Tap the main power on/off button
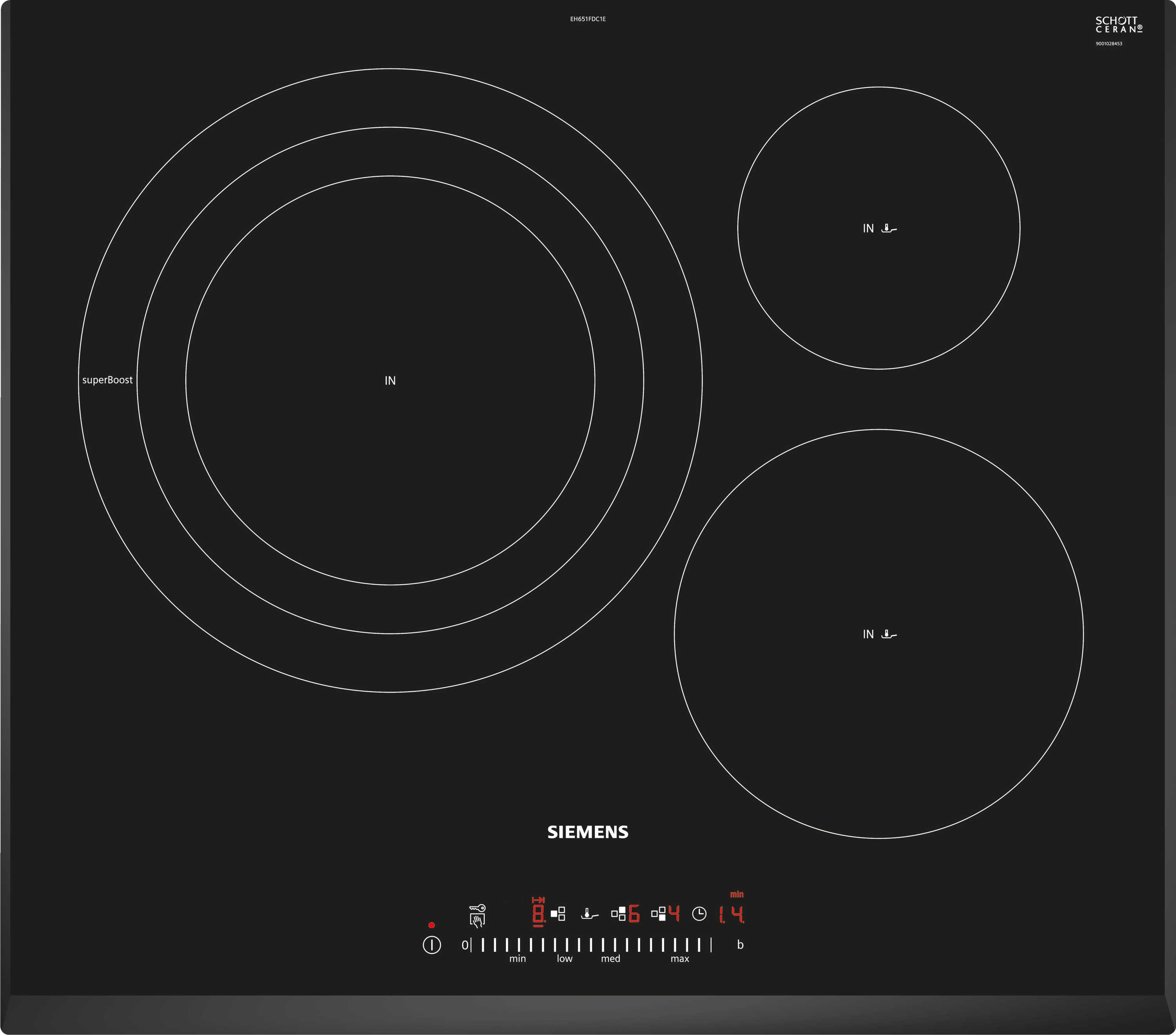The width and height of the screenshot is (1176, 1035). [x=432, y=945]
